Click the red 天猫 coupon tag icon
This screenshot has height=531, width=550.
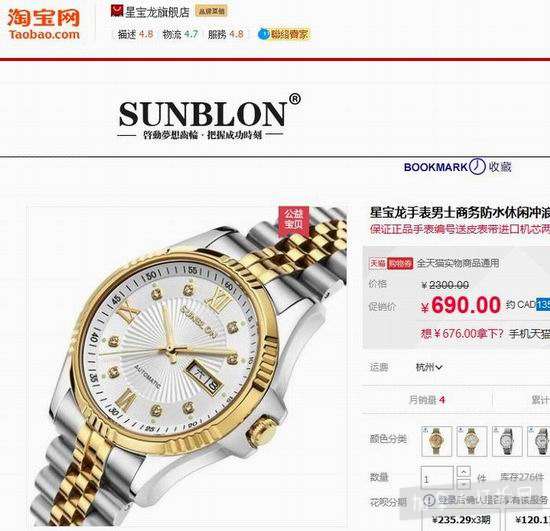(x=377, y=263)
